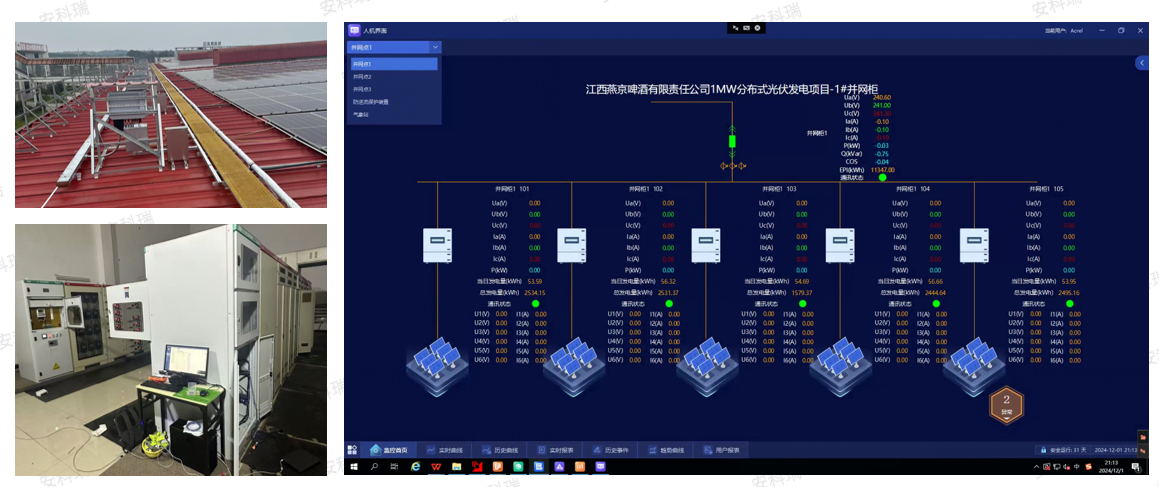Open the 实时曲线 tab
This screenshot has height=487, width=1159.
click(444, 449)
